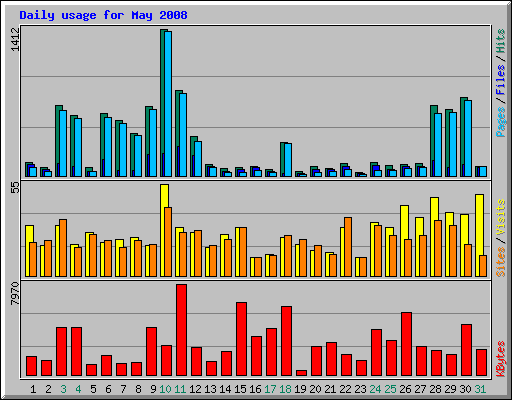Click day 7 label on the x-axis
The width and height of the screenshot is (512, 400).
pyautogui.click(x=123, y=389)
